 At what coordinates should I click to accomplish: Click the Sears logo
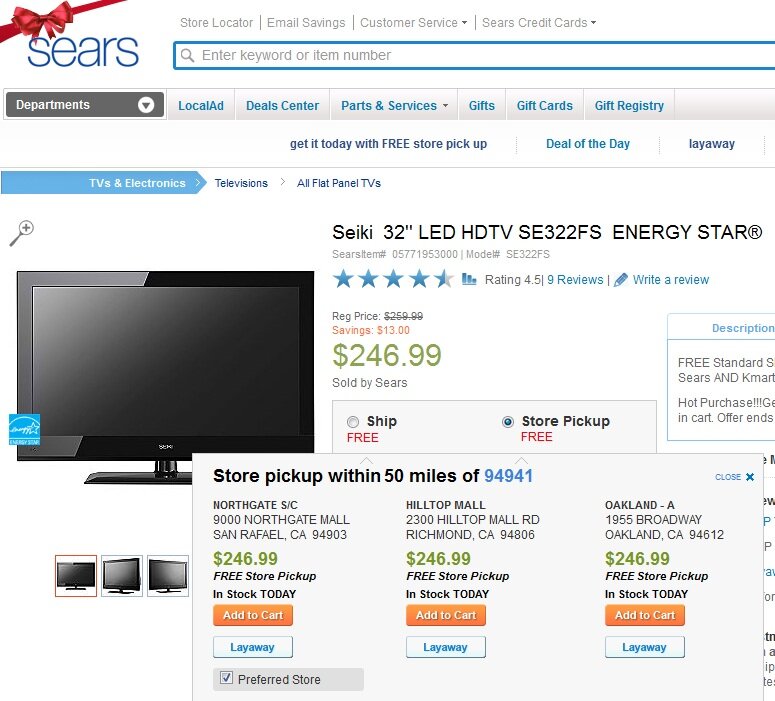[83, 50]
